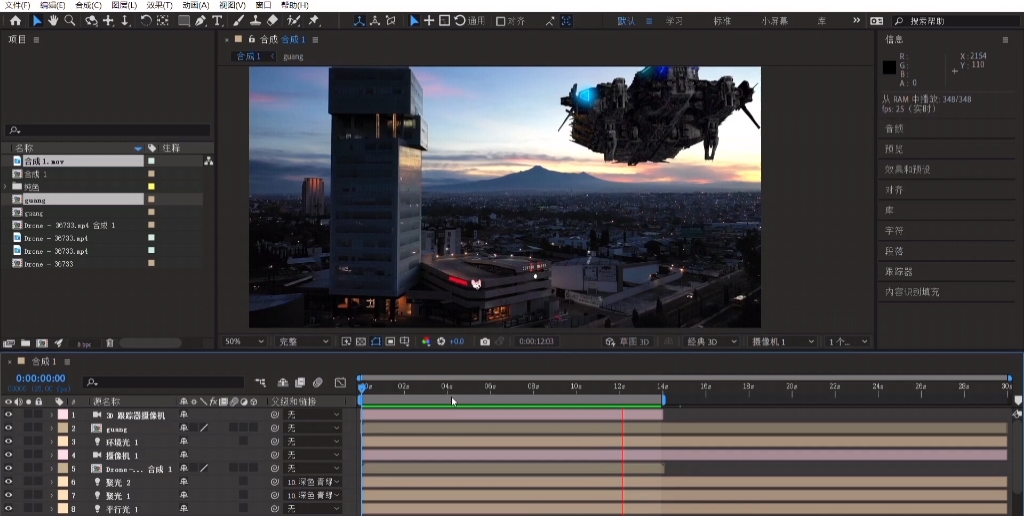Open the 完整 resolution dropdown

point(302,341)
